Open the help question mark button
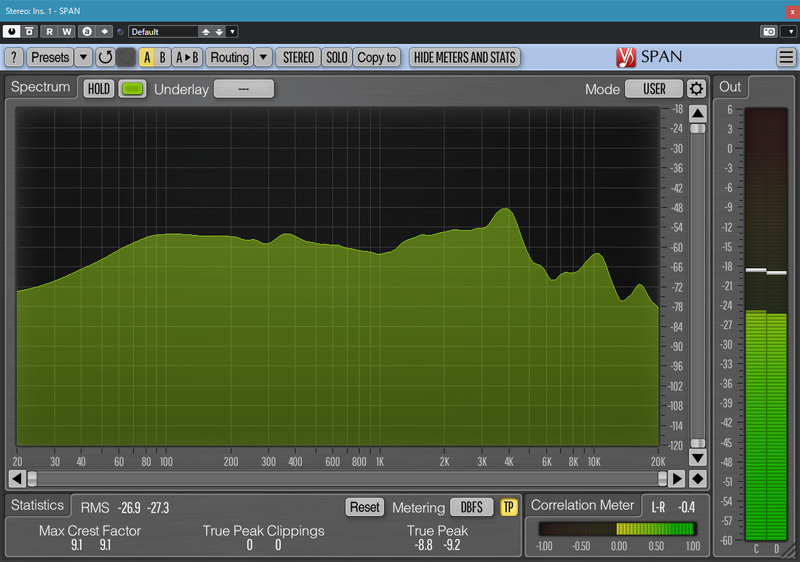Screen dimensions: 800x562 [14, 57]
